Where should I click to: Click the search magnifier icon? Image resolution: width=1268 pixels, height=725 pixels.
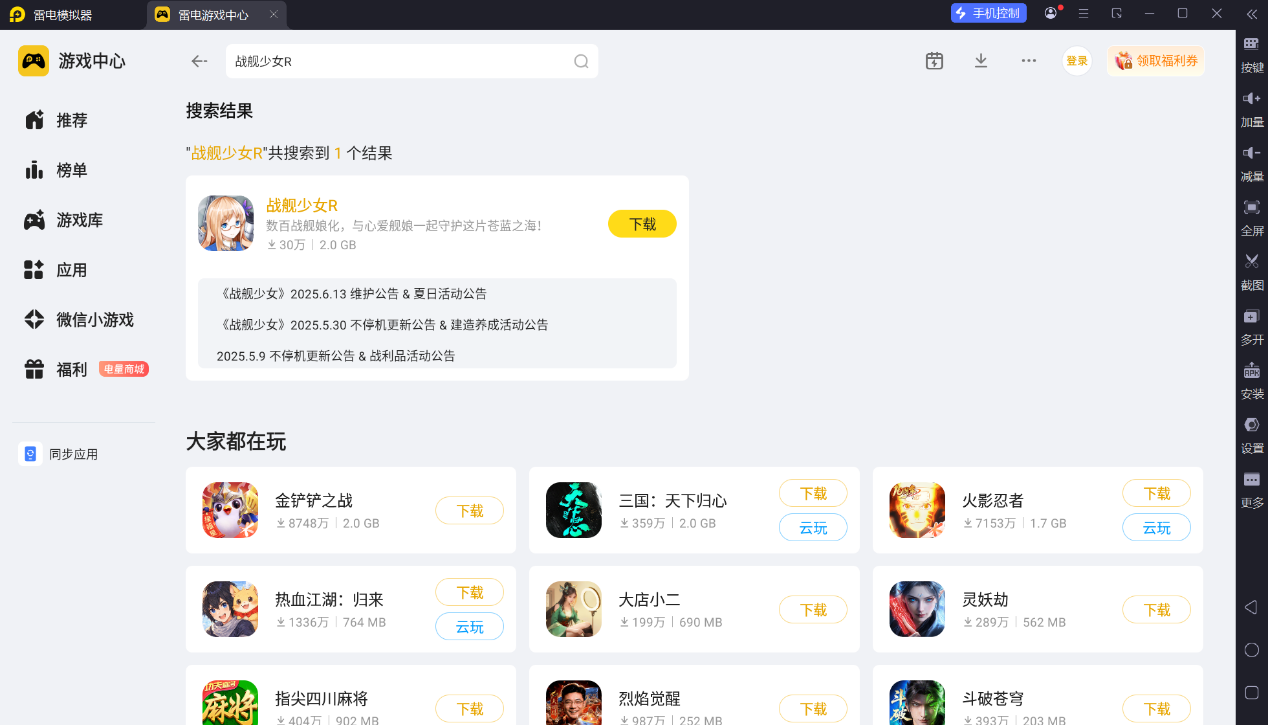tap(581, 61)
